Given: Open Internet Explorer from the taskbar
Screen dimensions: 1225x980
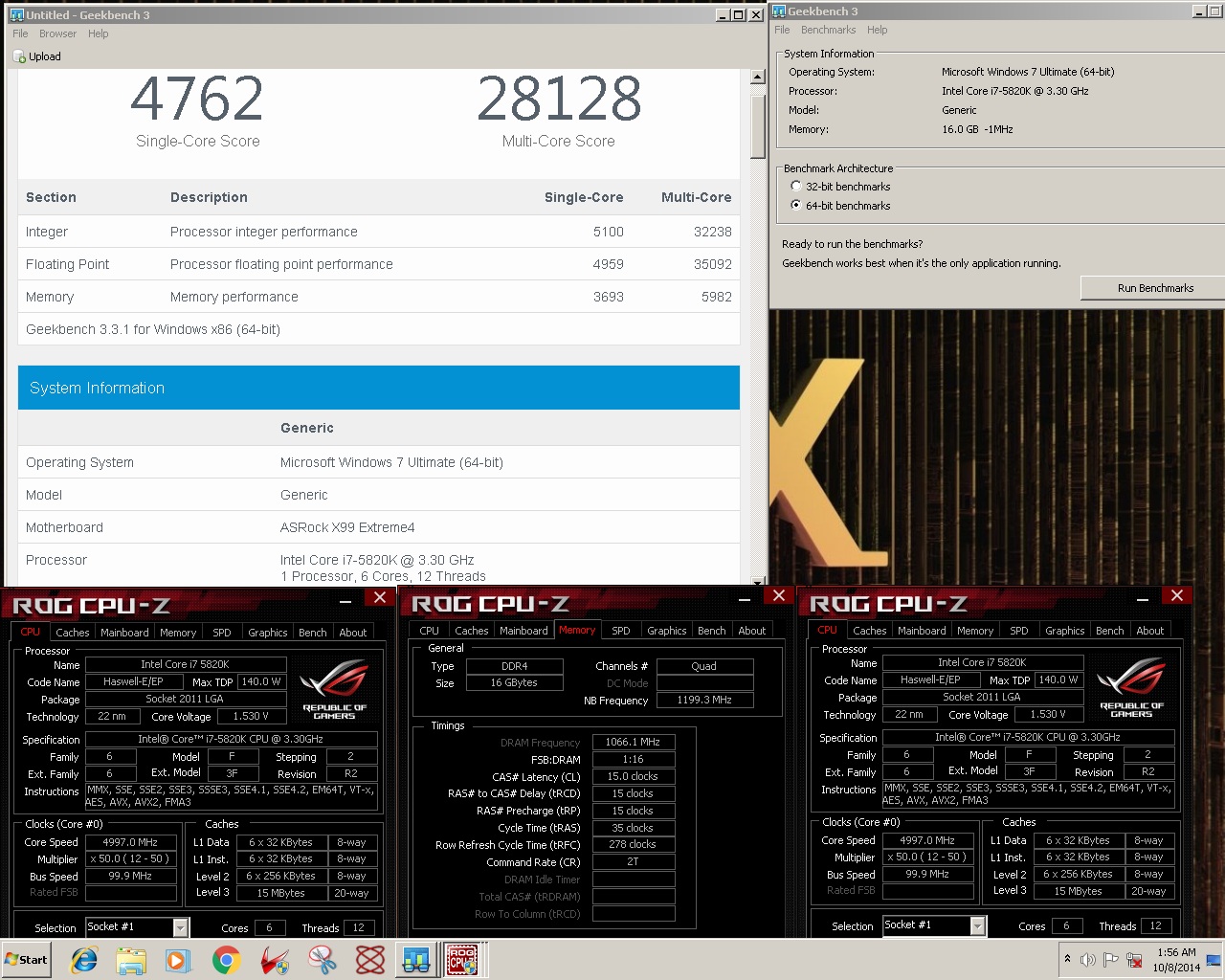Looking at the screenshot, I should (84, 959).
